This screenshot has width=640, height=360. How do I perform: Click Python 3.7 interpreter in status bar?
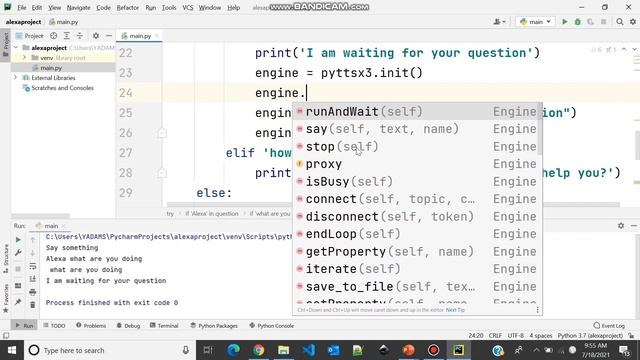590,336
